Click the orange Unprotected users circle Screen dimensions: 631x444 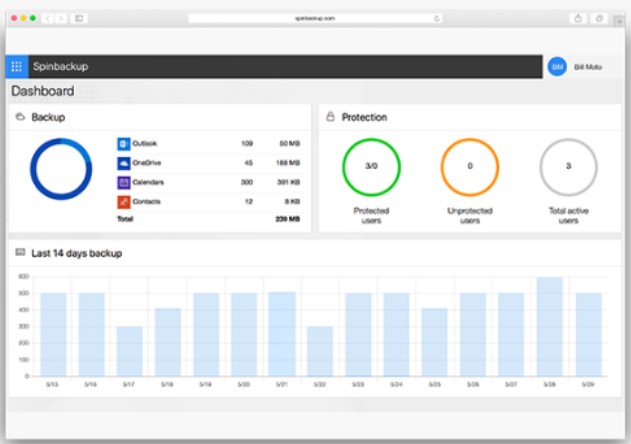470,167
